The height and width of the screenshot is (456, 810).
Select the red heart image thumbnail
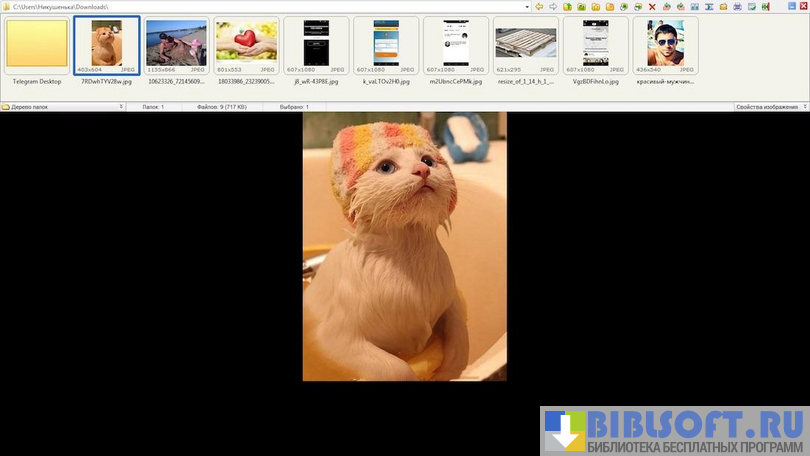247,46
